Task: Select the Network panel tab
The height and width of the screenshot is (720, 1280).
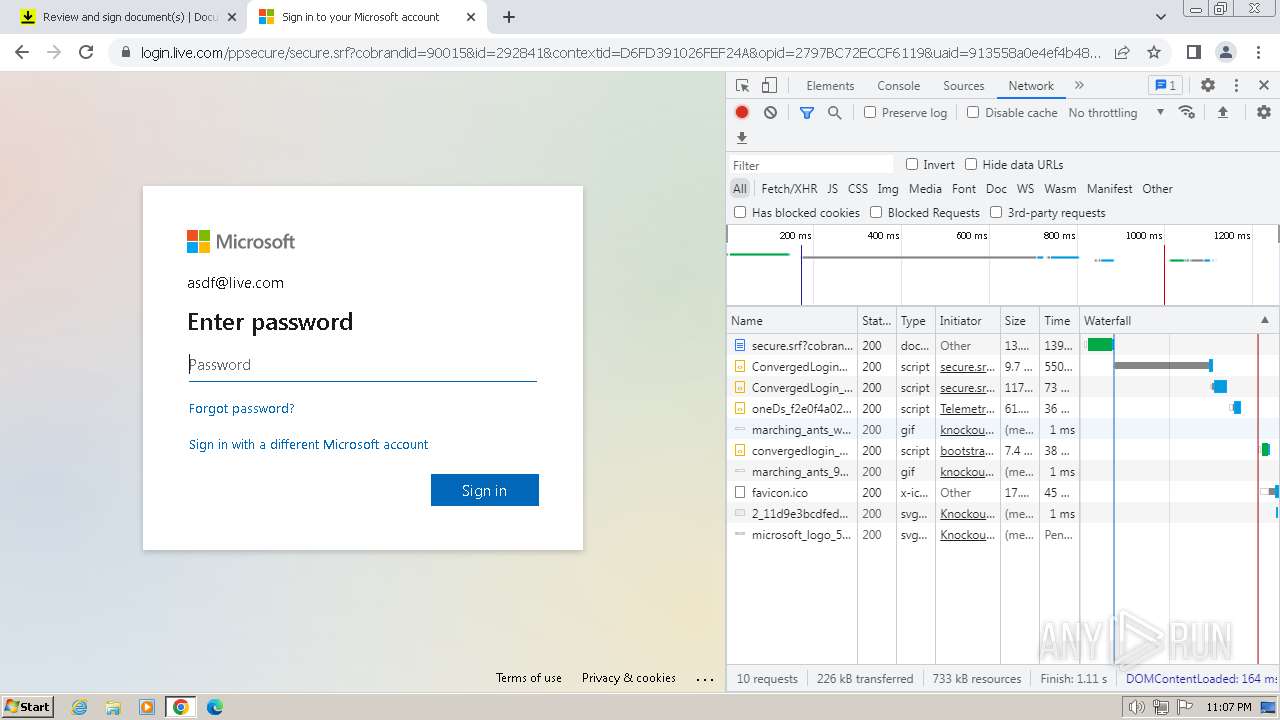Action: [x=1031, y=86]
